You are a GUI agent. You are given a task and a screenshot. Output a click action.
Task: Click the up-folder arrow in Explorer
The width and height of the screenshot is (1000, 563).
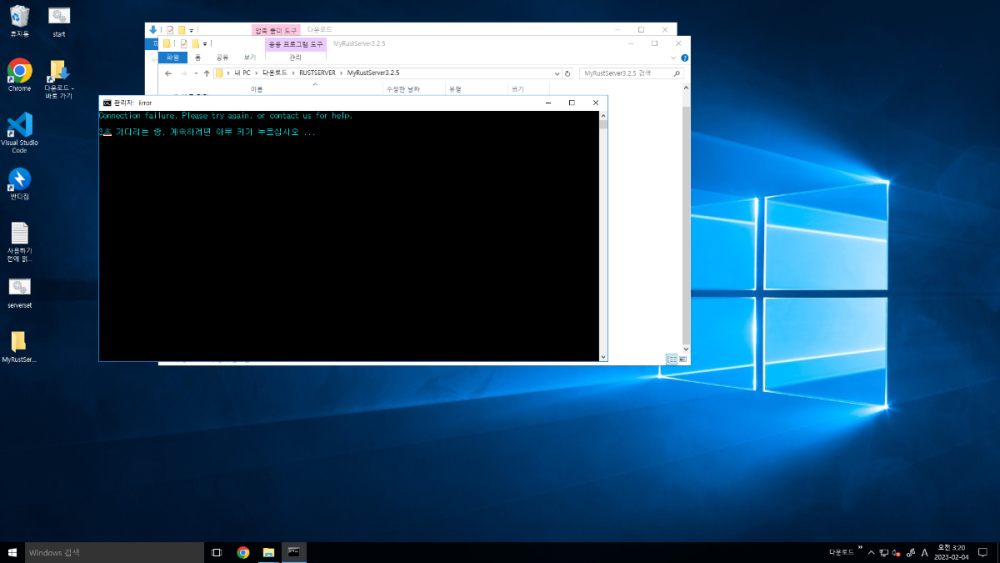pyautogui.click(x=206, y=73)
